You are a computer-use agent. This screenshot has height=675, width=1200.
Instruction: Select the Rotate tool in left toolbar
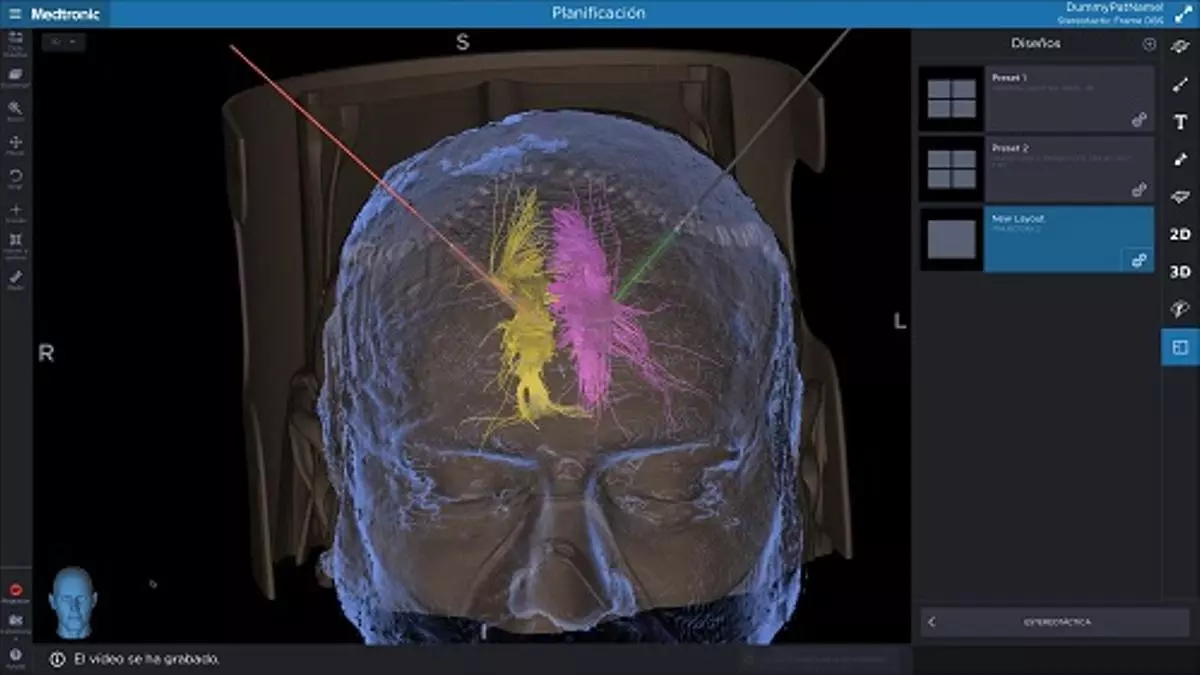pos(15,177)
